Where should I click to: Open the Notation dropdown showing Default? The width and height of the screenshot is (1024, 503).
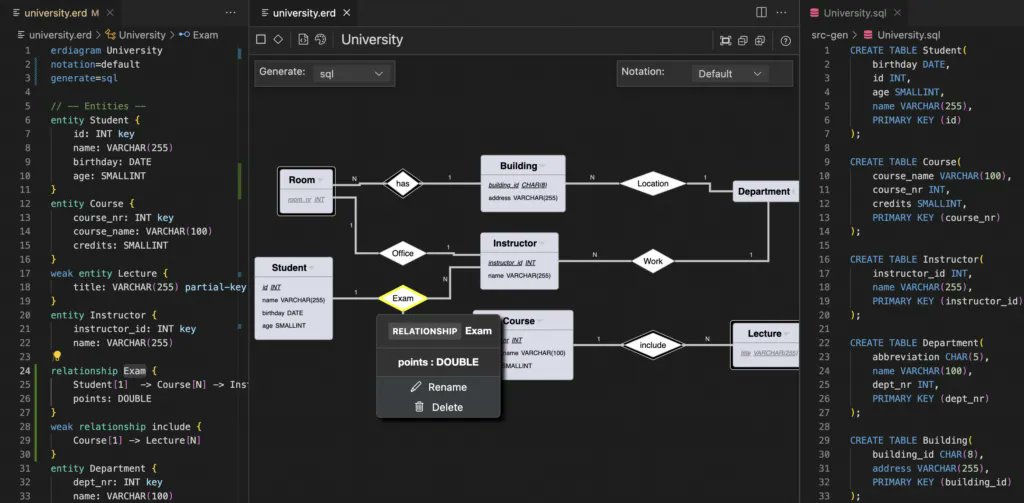(729, 74)
